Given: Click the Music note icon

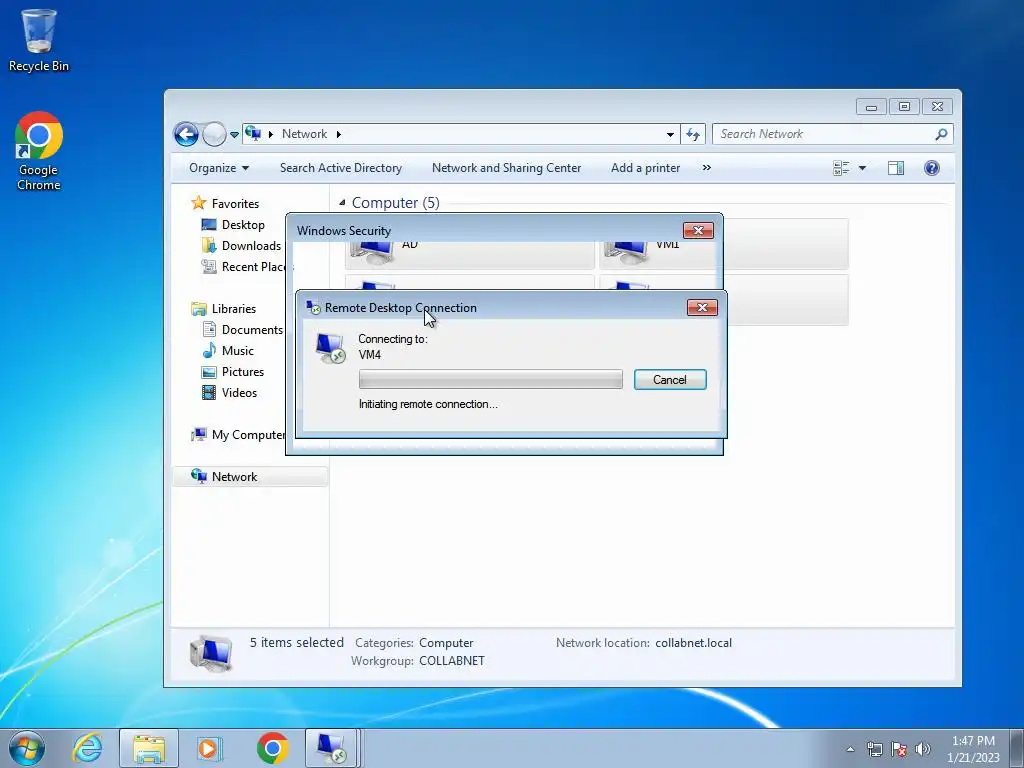Looking at the screenshot, I should coord(209,351).
